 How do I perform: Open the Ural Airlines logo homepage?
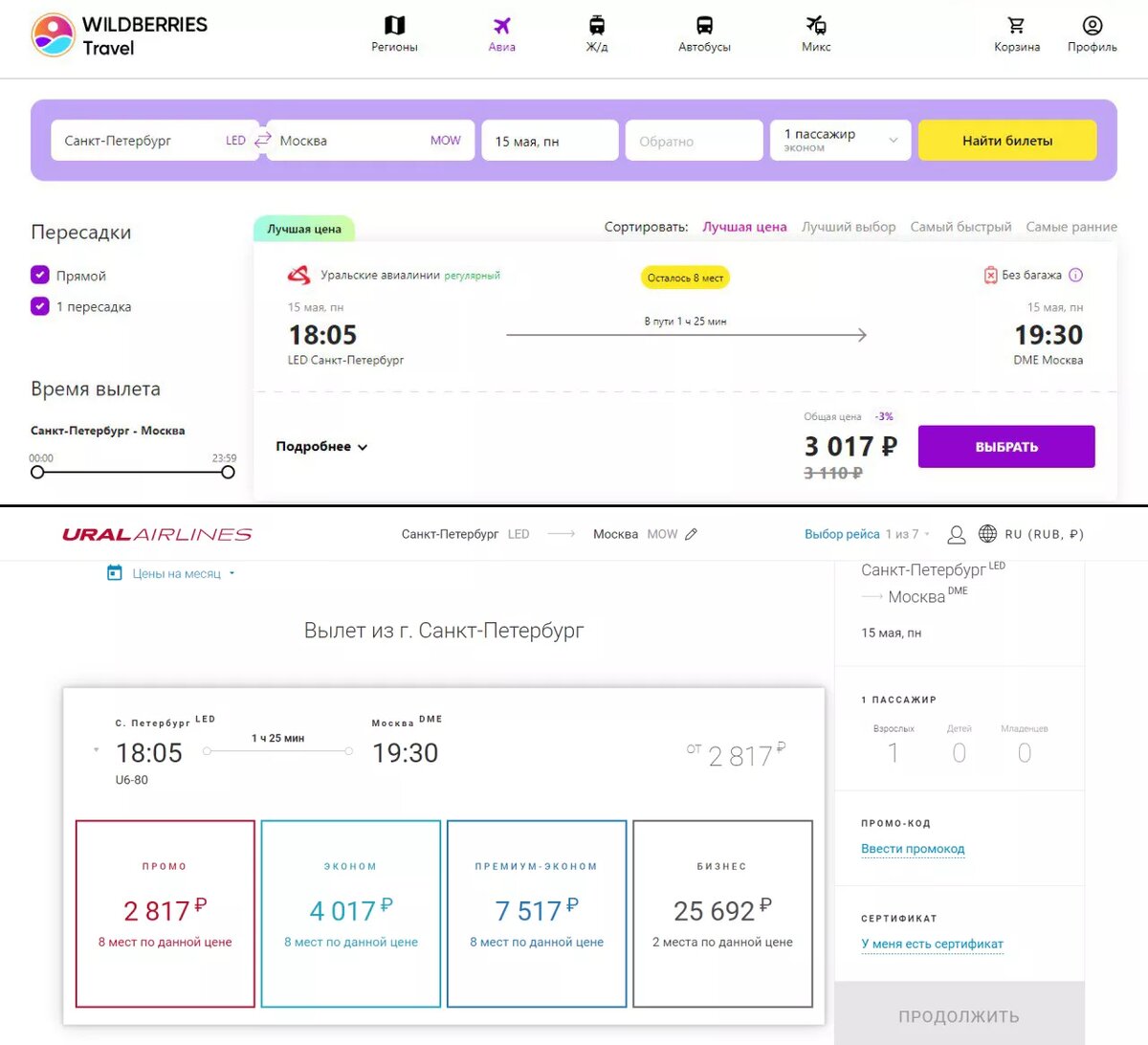(x=158, y=534)
